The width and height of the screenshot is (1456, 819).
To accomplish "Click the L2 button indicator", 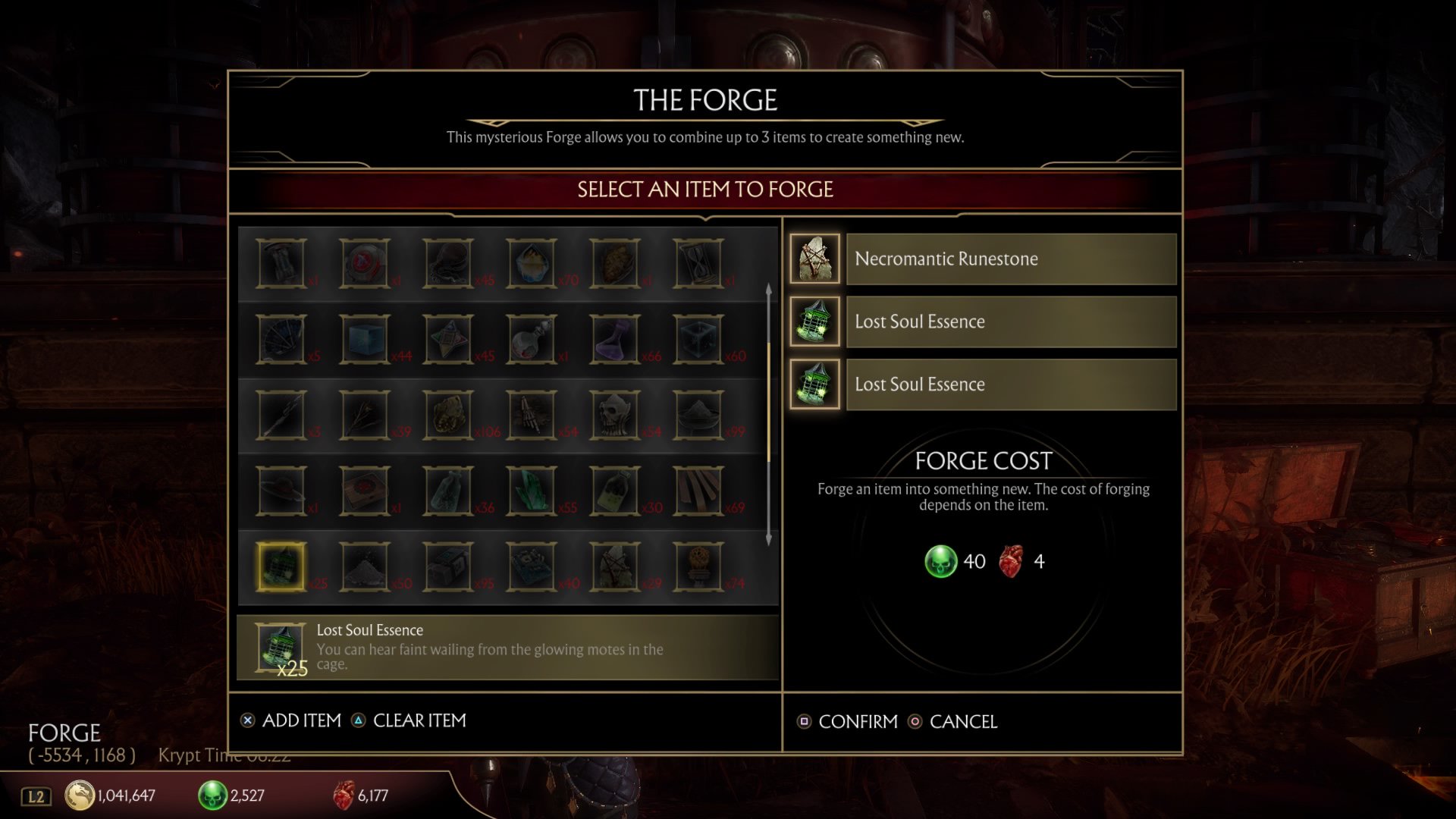I will pos(36,796).
